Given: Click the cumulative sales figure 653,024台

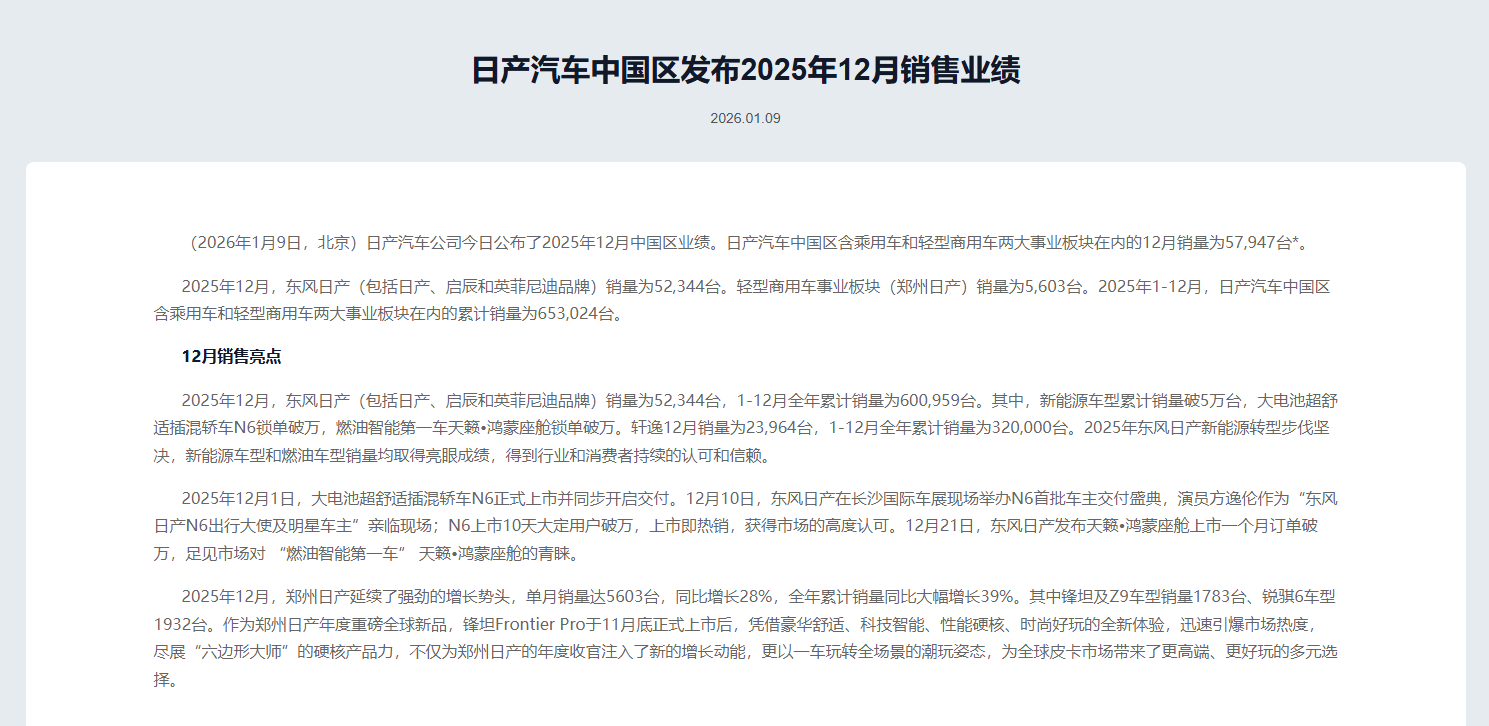Looking at the screenshot, I should [x=581, y=314].
